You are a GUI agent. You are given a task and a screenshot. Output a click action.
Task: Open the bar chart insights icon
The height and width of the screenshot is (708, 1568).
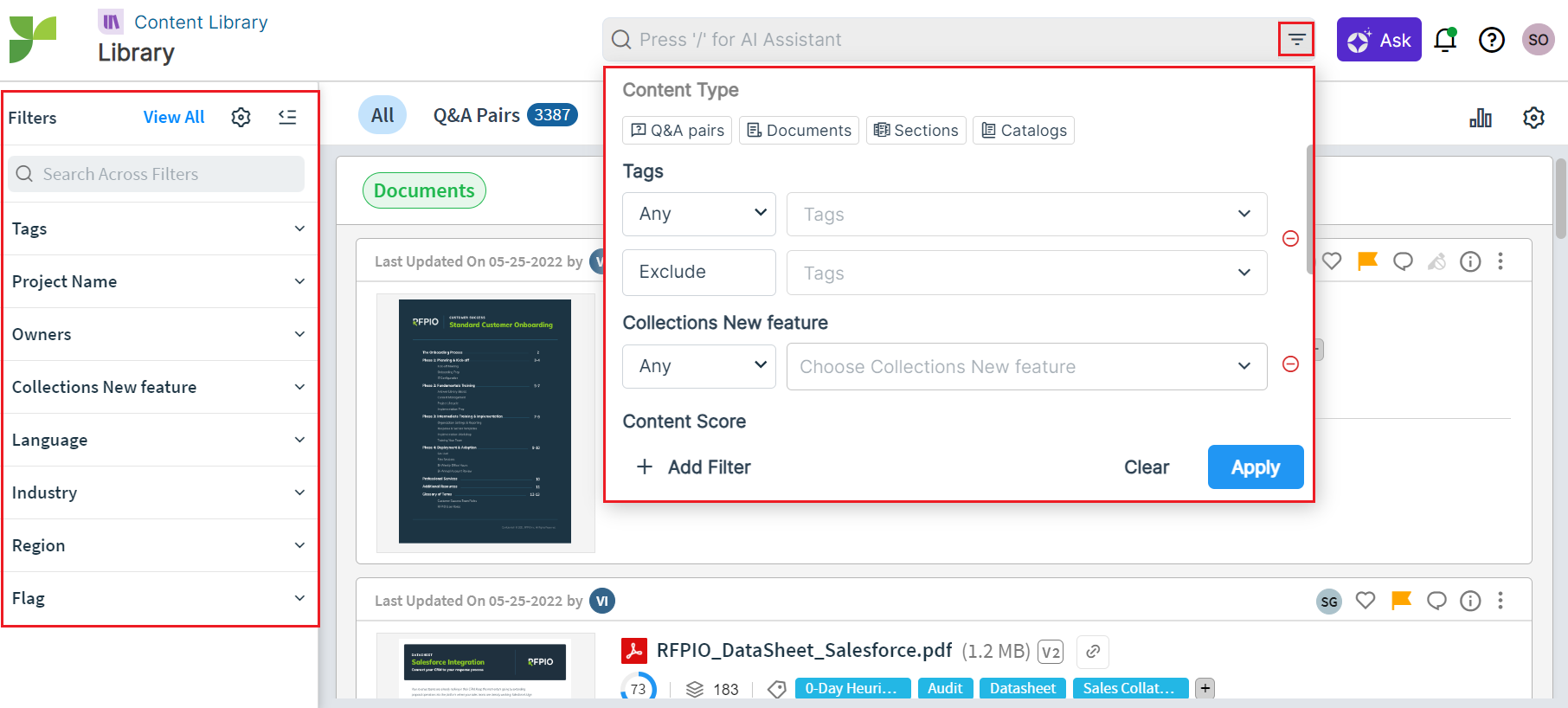point(1481,118)
